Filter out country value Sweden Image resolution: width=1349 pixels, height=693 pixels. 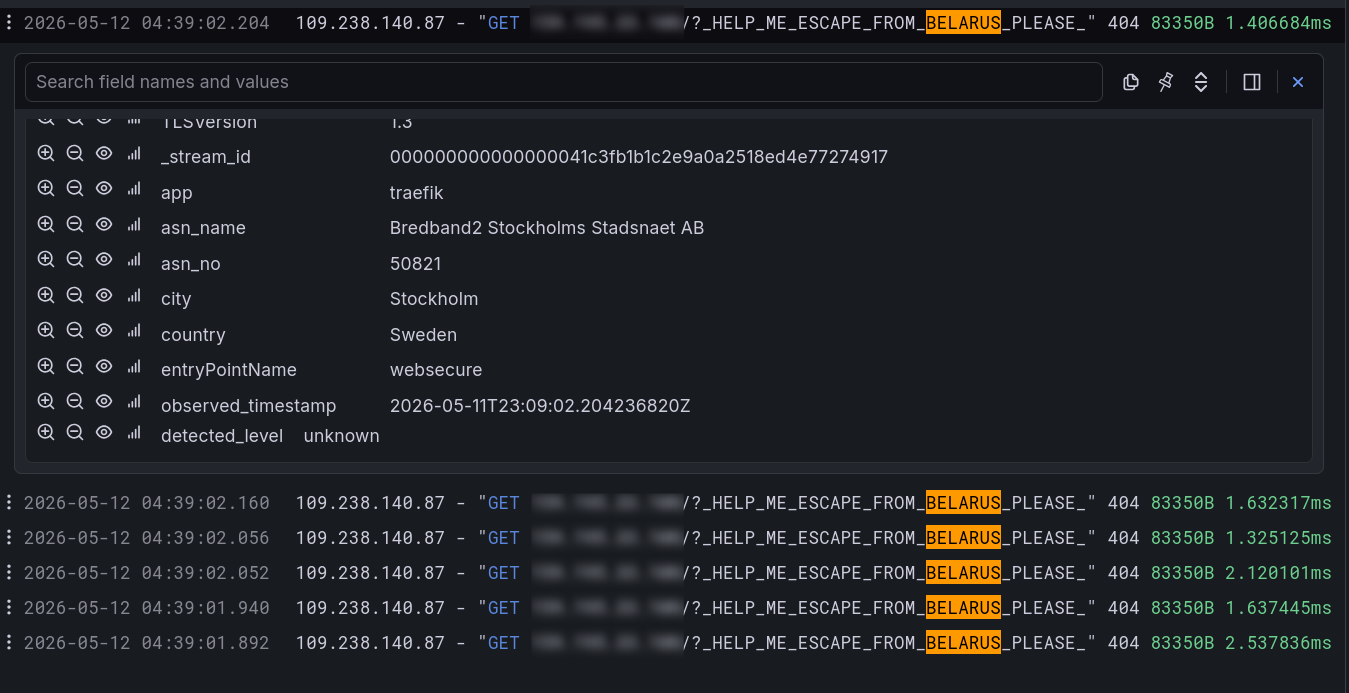74,330
